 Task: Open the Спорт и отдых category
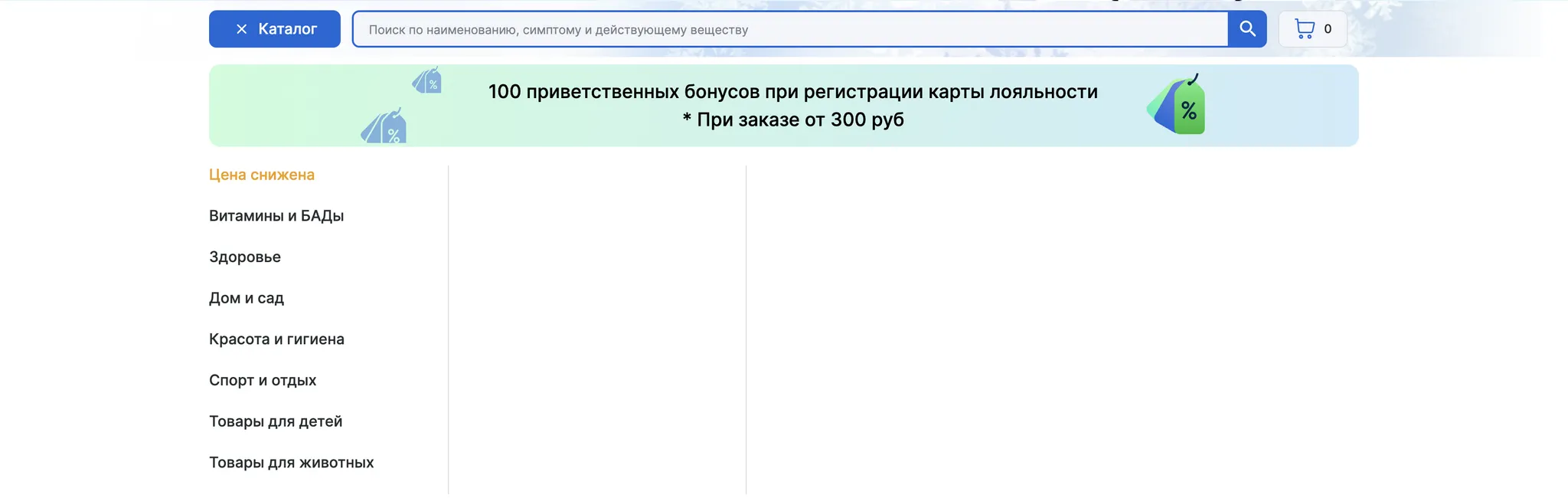(263, 381)
